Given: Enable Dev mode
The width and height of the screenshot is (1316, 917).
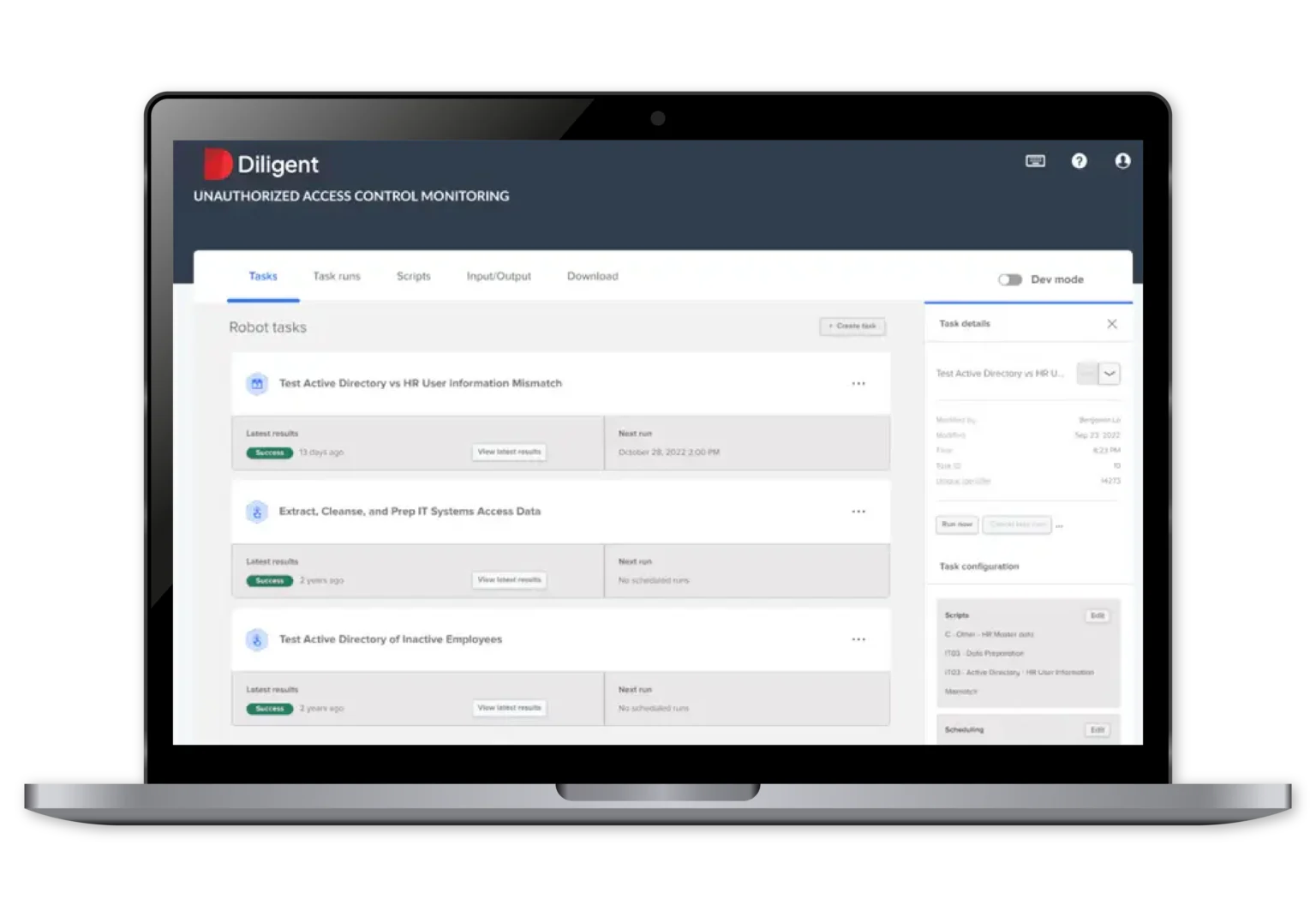Looking at the screenshot, I should pyautogui.click(x=1010, y=279).
